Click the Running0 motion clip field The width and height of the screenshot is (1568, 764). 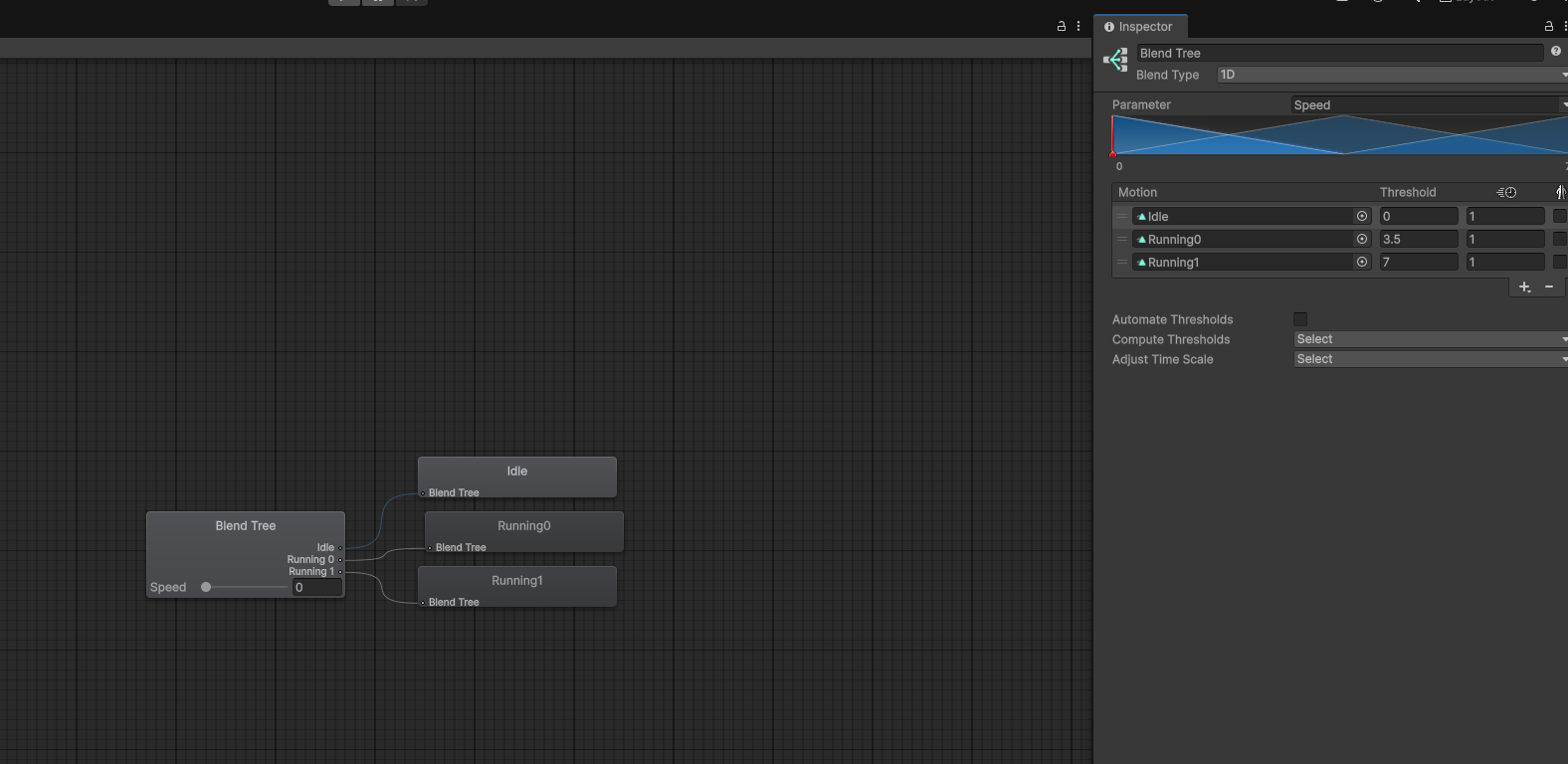pyautogui.click(x=1252, y=239)
